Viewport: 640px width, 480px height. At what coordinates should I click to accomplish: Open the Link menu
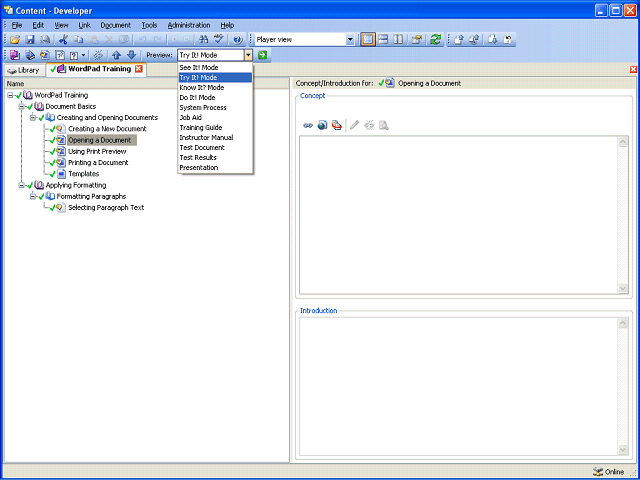(84, 25)
